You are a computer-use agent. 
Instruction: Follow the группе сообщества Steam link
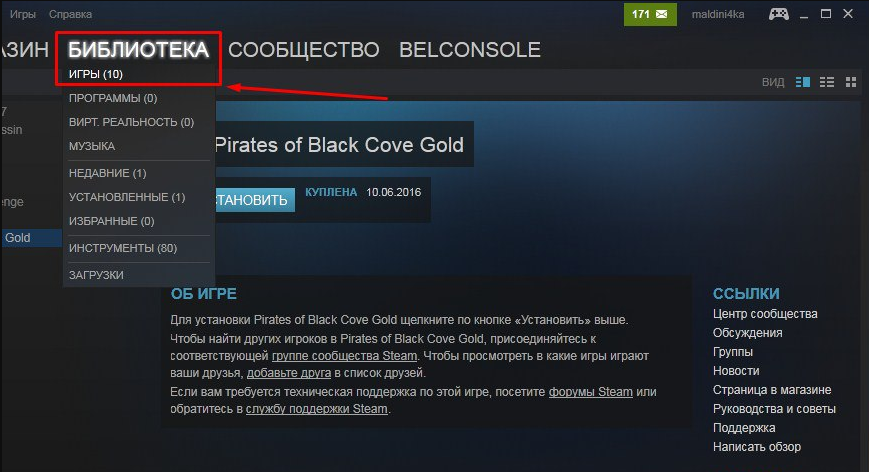pyautogui.click(x=344, y=356)
